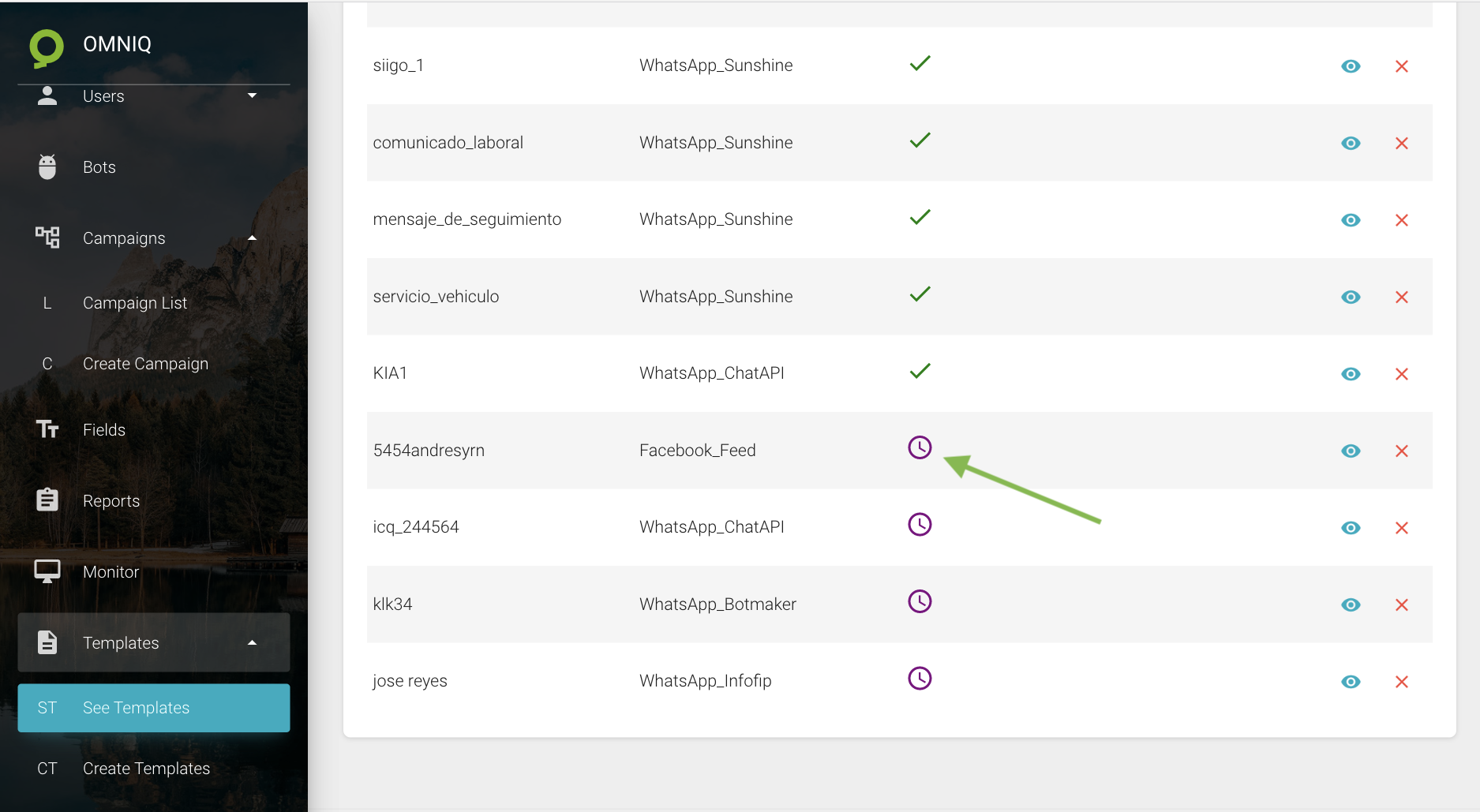Viewport: 1480px width, 812px height.
Task: Click green checkmark on servicio_vehiculo row
Action: click(920, 294)
